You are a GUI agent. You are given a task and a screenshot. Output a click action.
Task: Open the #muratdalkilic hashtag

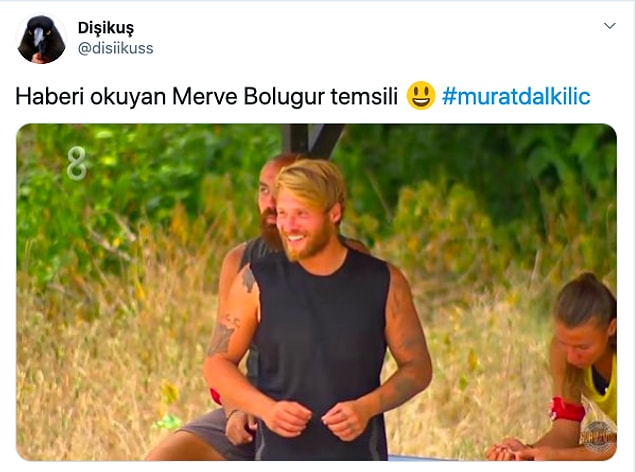coord(516,97)
